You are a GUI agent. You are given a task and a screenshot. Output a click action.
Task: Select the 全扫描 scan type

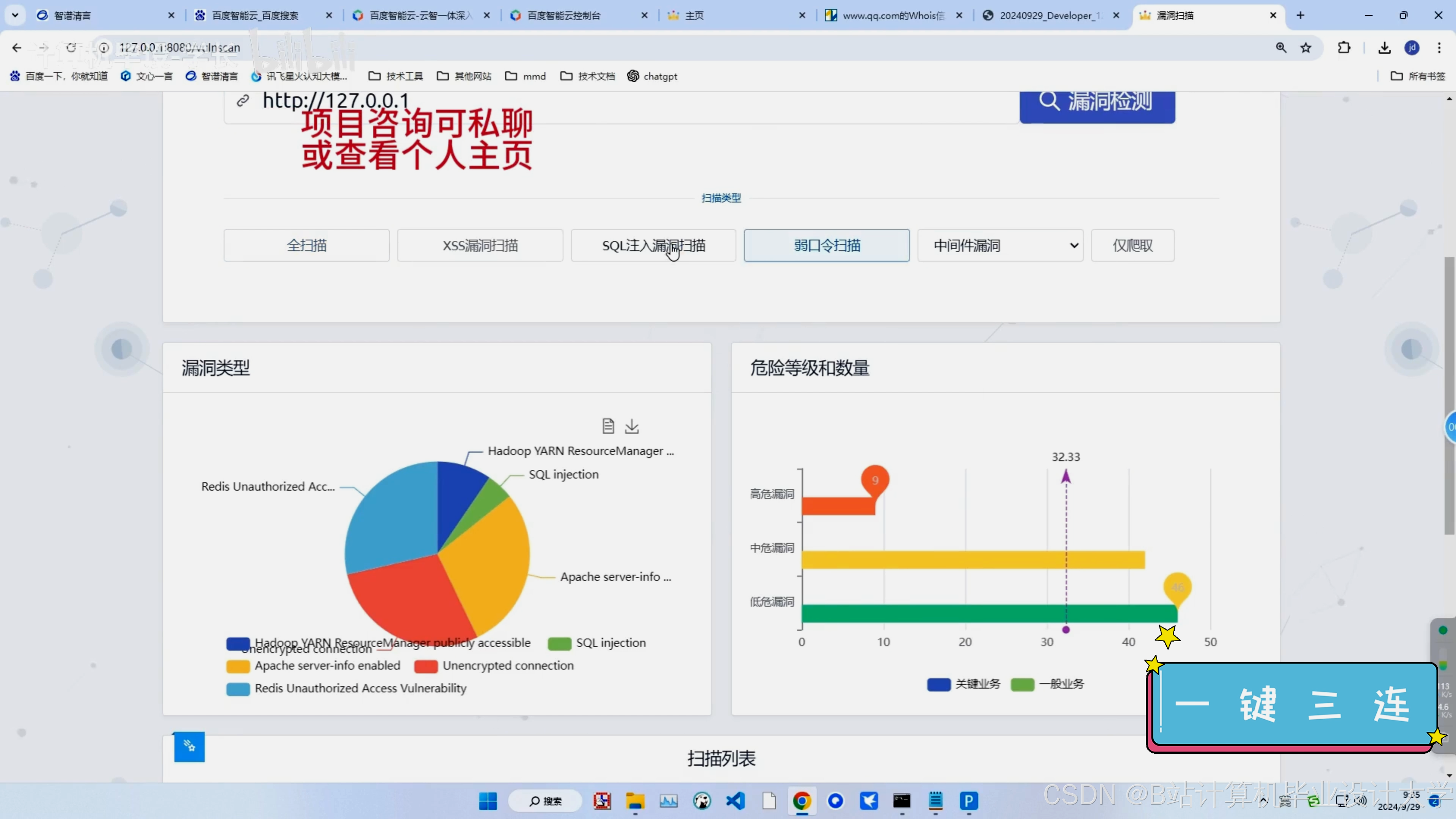[306, 245]
